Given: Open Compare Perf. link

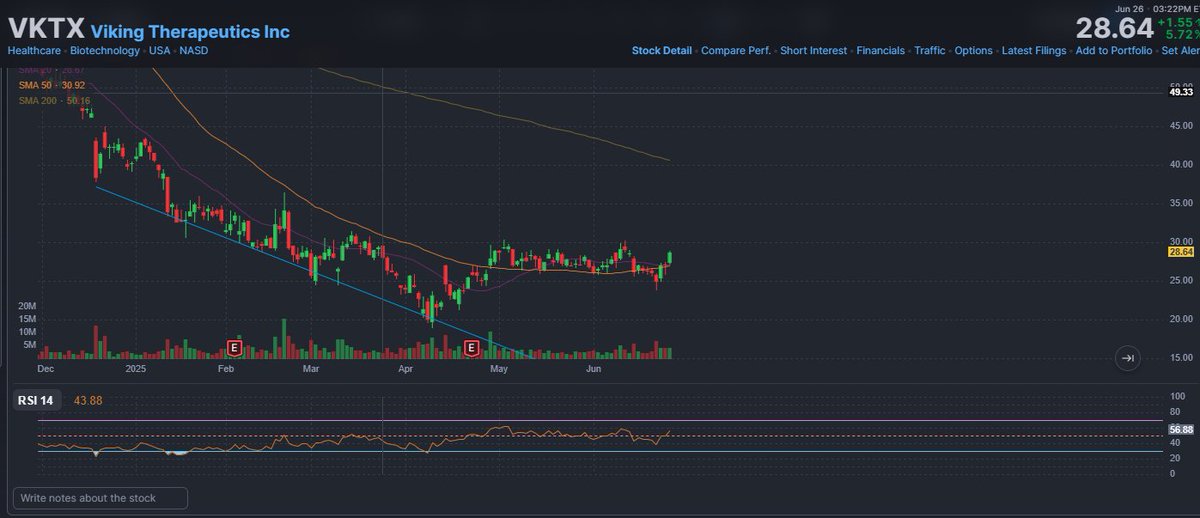Looking at the screenshot, I should (736, 51).
